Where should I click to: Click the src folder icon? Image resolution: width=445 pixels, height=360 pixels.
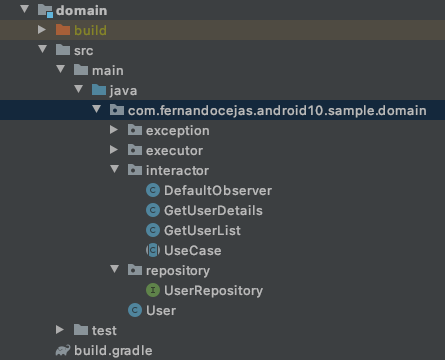click(63, 50)
